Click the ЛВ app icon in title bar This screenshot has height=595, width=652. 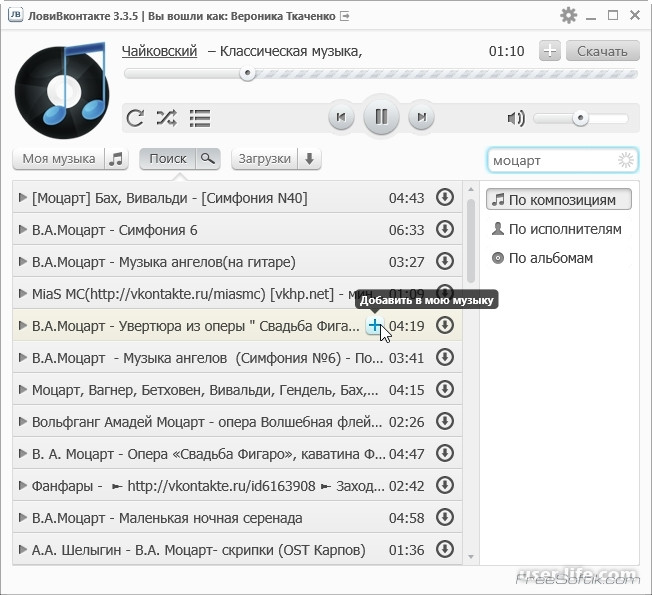15,15
